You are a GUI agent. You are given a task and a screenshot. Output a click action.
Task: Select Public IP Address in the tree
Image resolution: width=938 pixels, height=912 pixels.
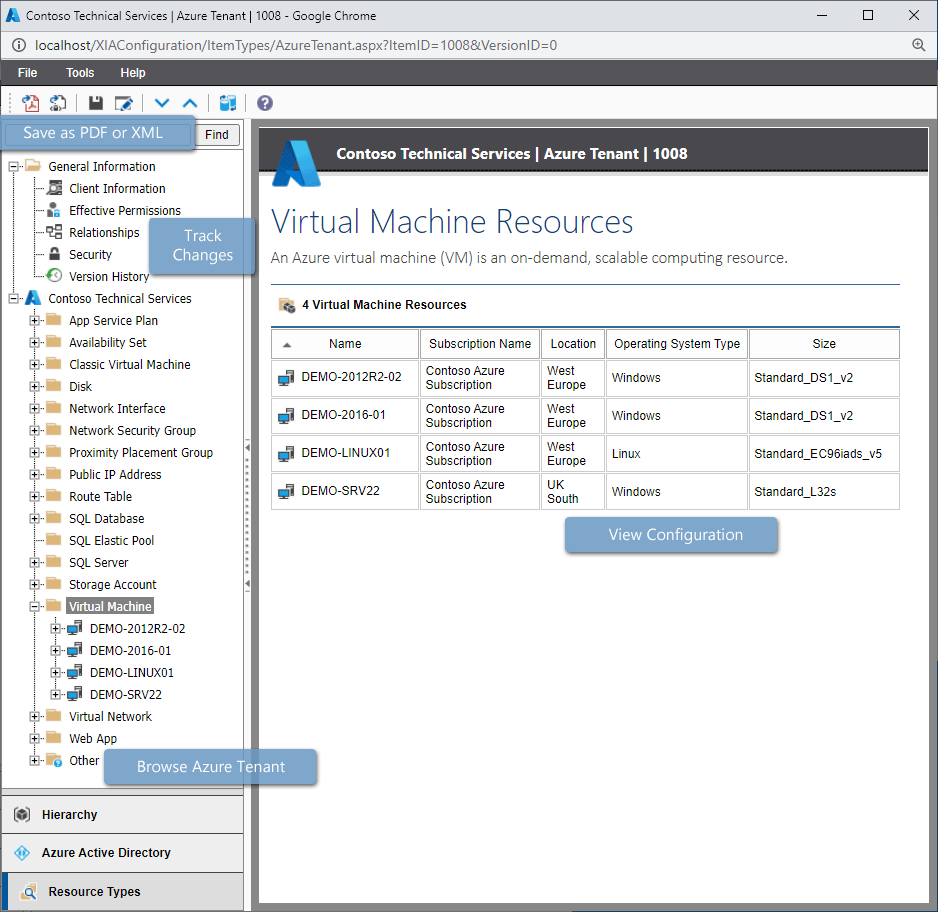pos(115,474)
